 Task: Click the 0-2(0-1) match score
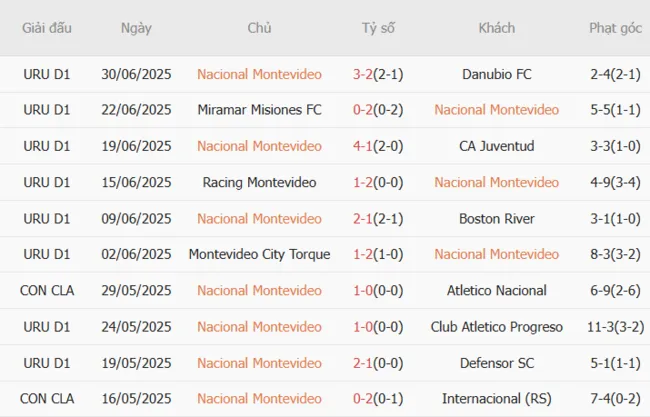tap(378, 399)
